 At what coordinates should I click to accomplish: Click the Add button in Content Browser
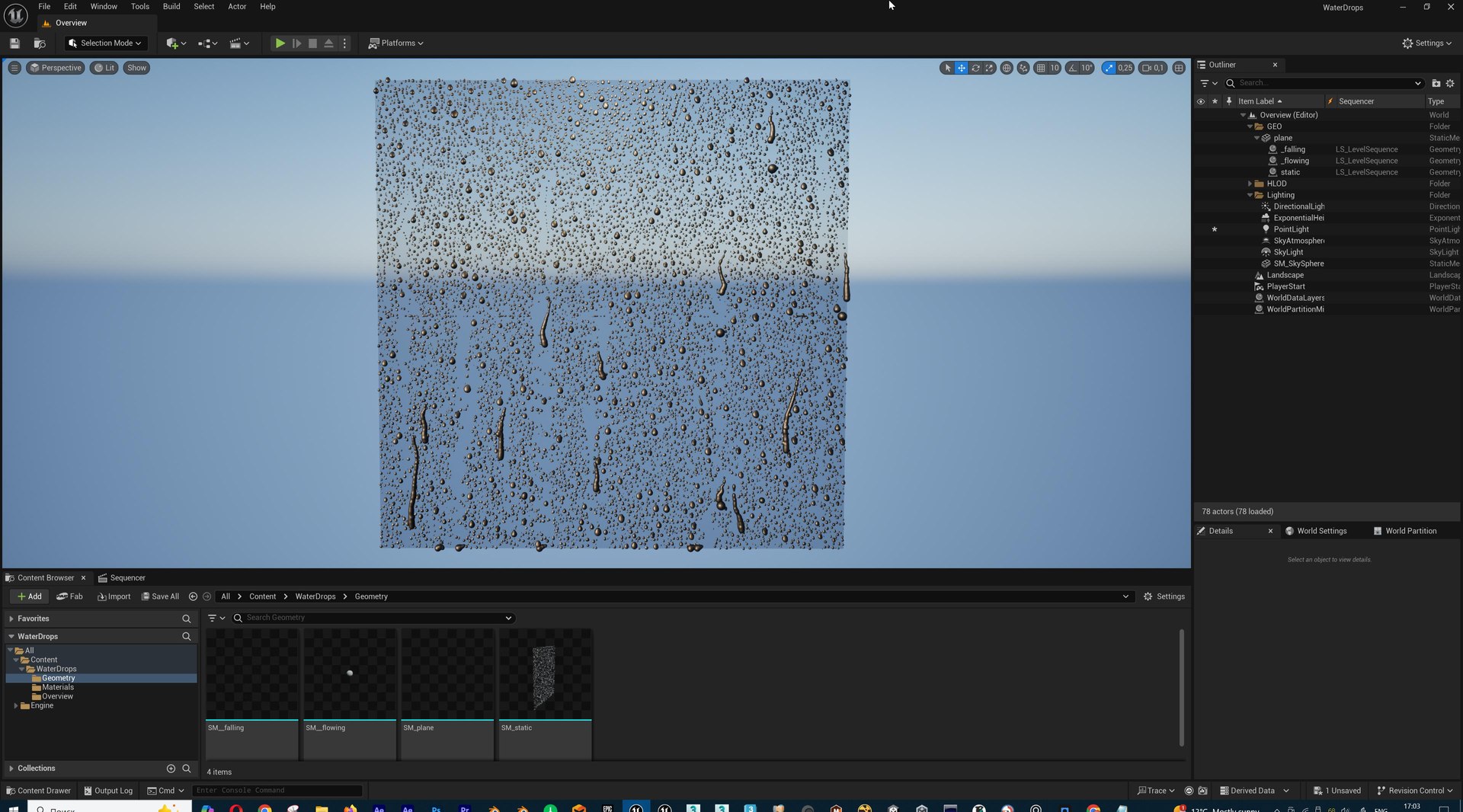coord(30,596)
